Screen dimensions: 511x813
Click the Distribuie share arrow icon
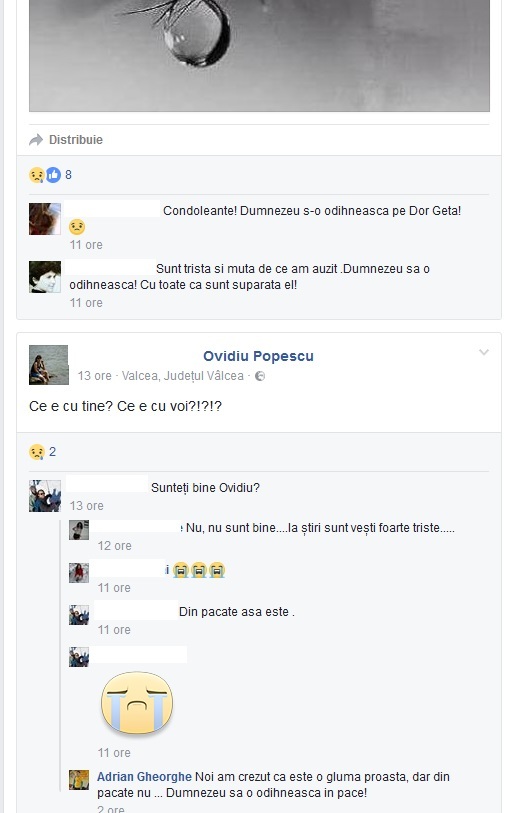[x=36, y=139]
